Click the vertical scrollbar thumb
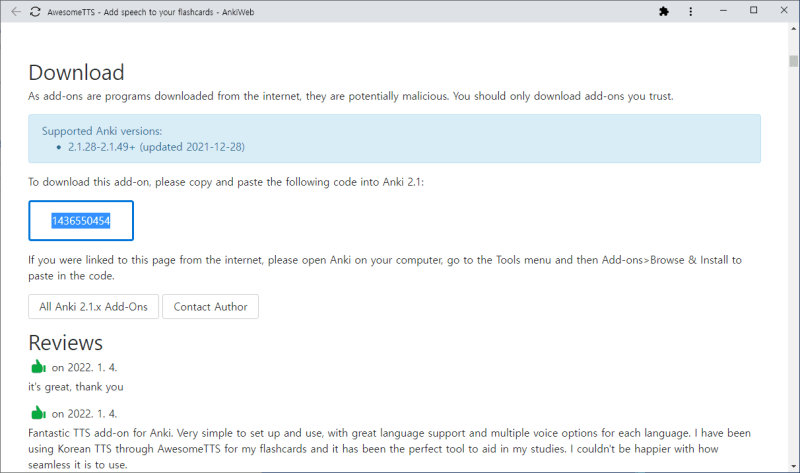This screenshot has width=800, height=473. tap(793, 60)
